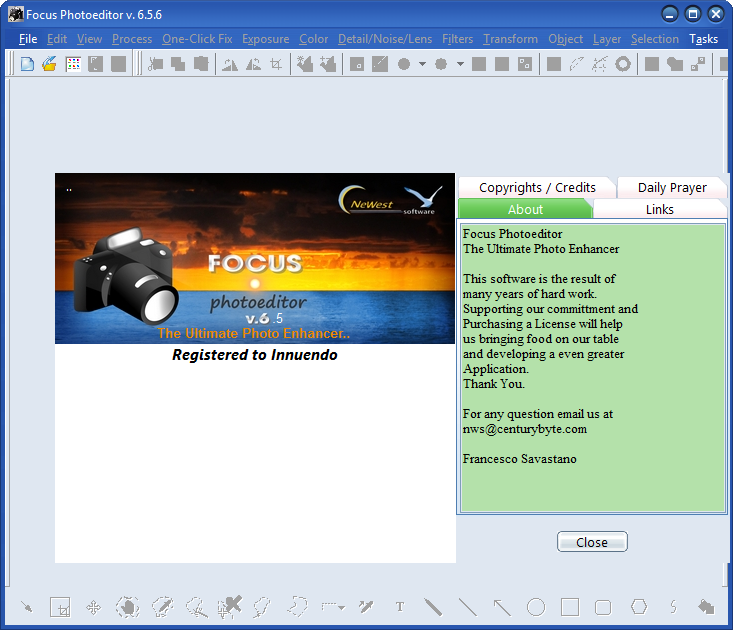Switch to the Copyrights / Credits tab

537,187
